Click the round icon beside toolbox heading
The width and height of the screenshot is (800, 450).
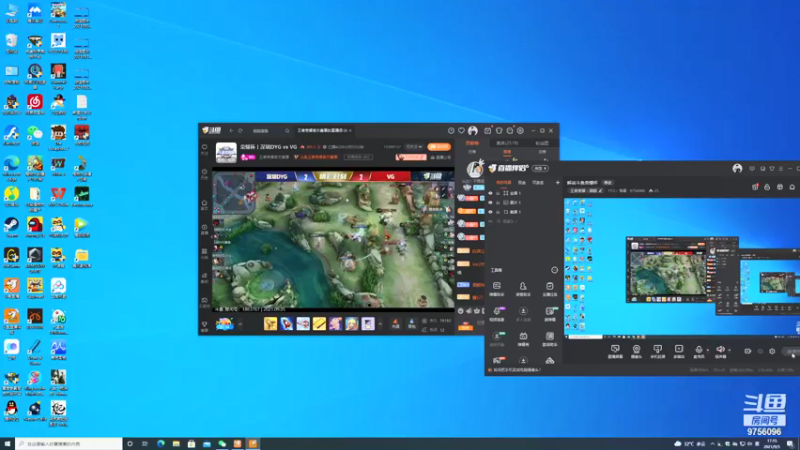(x=555, y=270)
